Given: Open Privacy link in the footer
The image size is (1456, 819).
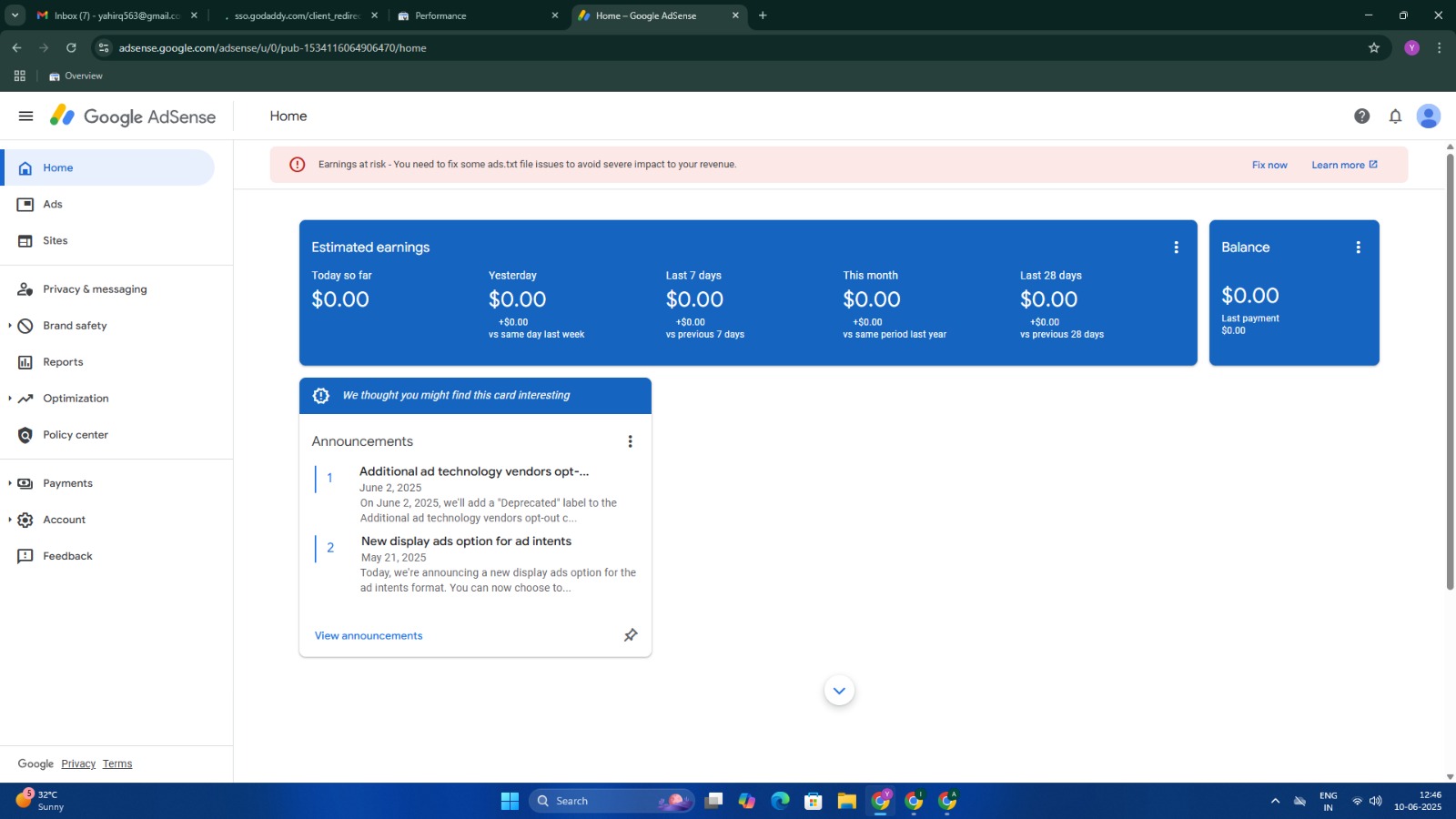Looking at the screenshot, I should coord(78,763).
